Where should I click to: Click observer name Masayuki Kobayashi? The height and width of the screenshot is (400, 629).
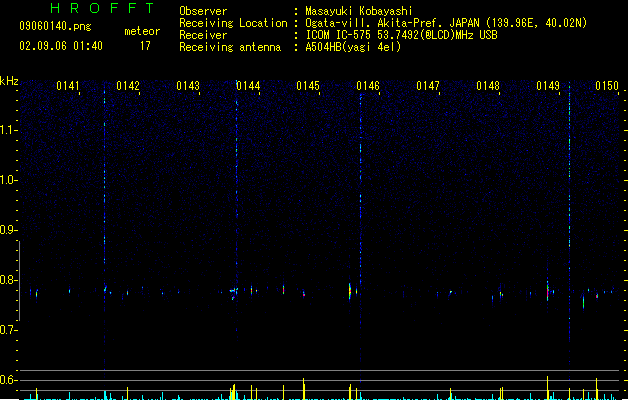pyautogui.click(x=359, y=11)
